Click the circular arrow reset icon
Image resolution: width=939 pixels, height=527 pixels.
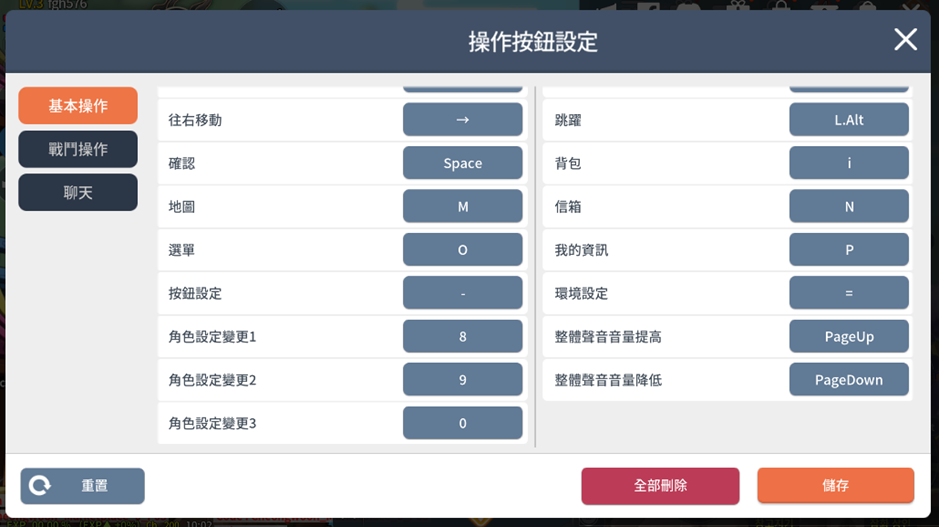(x=40, y=485)
